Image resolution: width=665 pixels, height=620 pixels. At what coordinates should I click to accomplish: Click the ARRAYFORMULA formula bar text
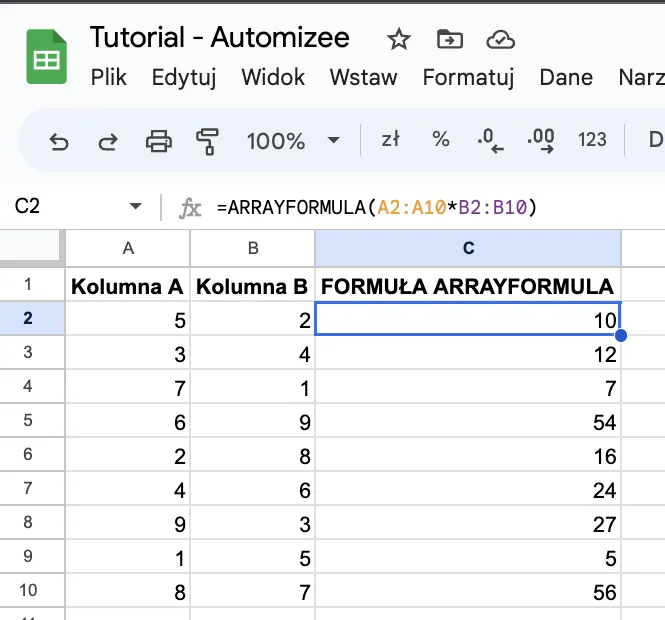[377, 208]
